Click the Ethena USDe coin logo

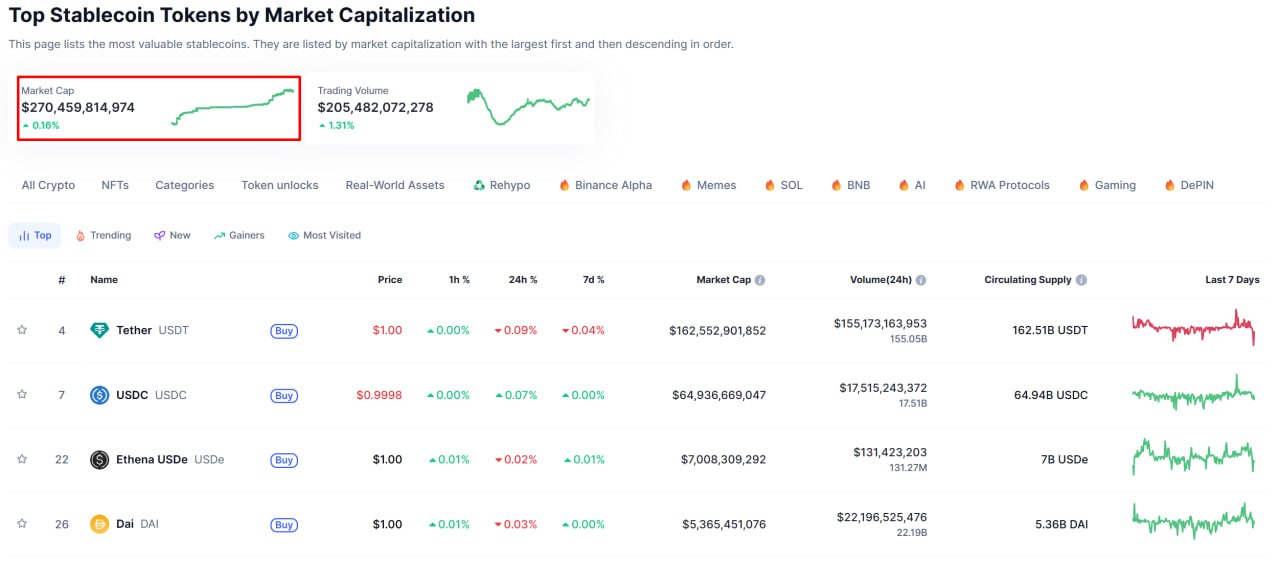[x=99, y=459]
